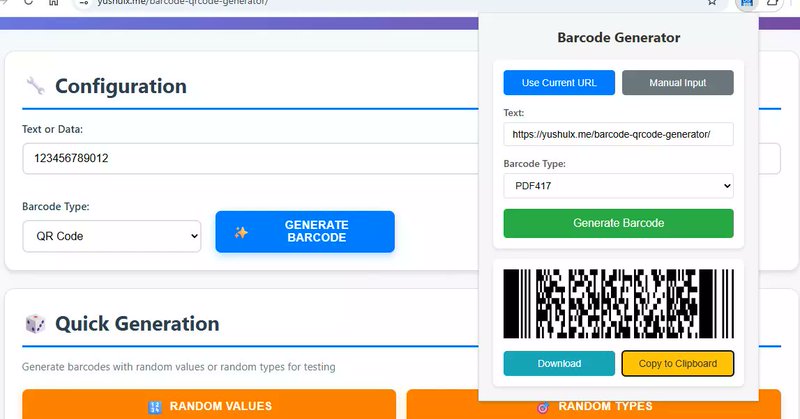Click the numbers icon on Random Values
Screen dimensions: 800x419
155,406
